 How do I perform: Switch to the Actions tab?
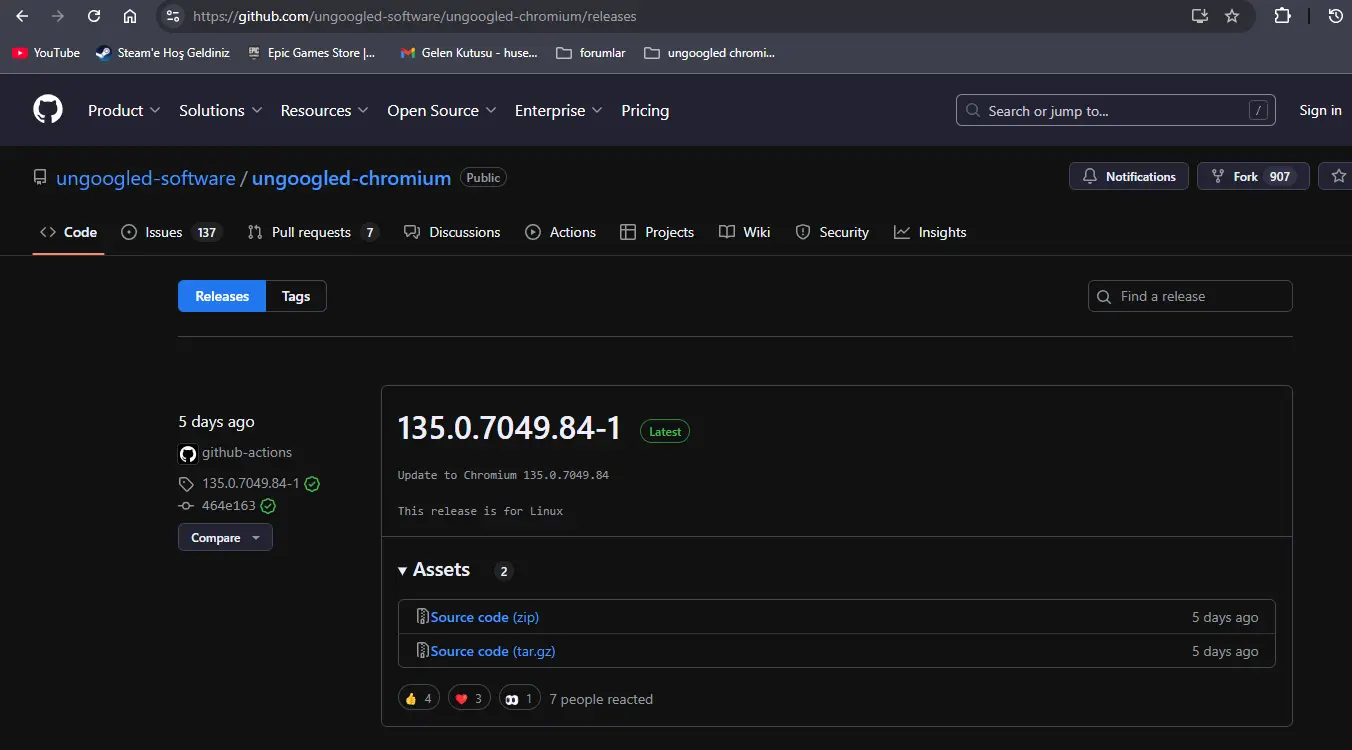click(561, 232)
